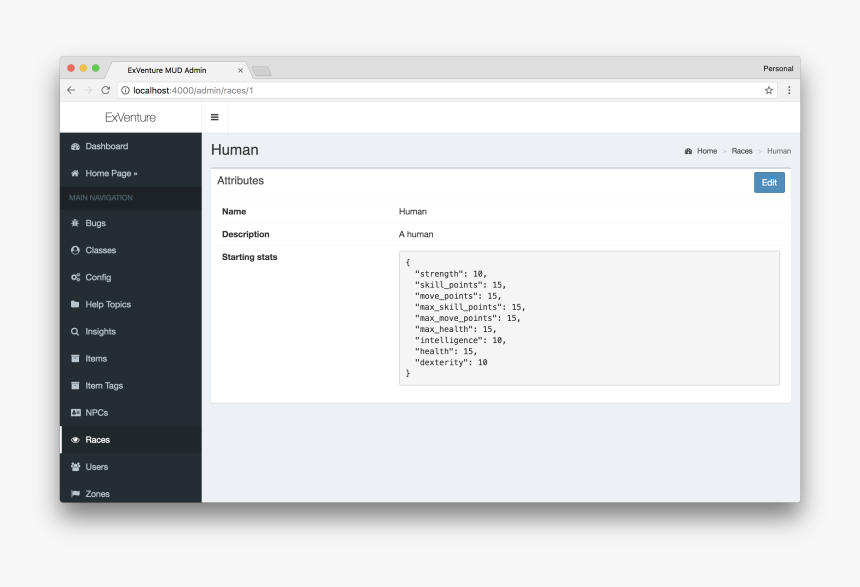The width and height of the screenshot is (860, 587).
Task: Select Item Tags in the sidebar
Action: [x=131, y=386]
